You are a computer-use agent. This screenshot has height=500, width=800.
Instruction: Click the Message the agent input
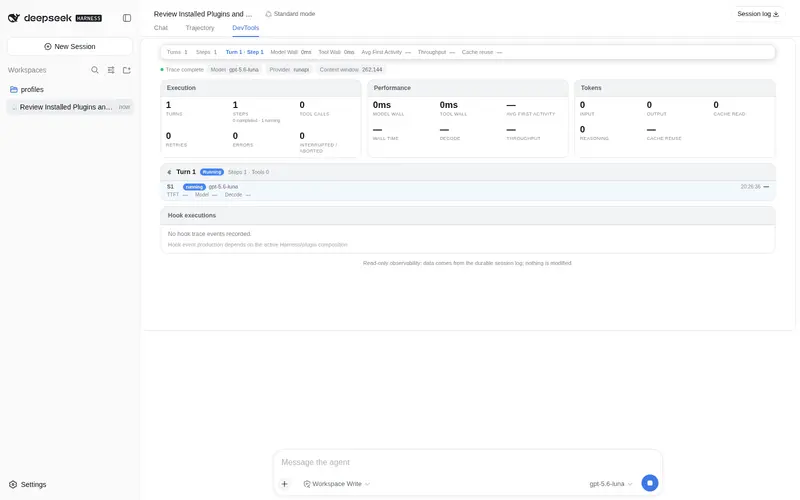click(x=467, y=462)
